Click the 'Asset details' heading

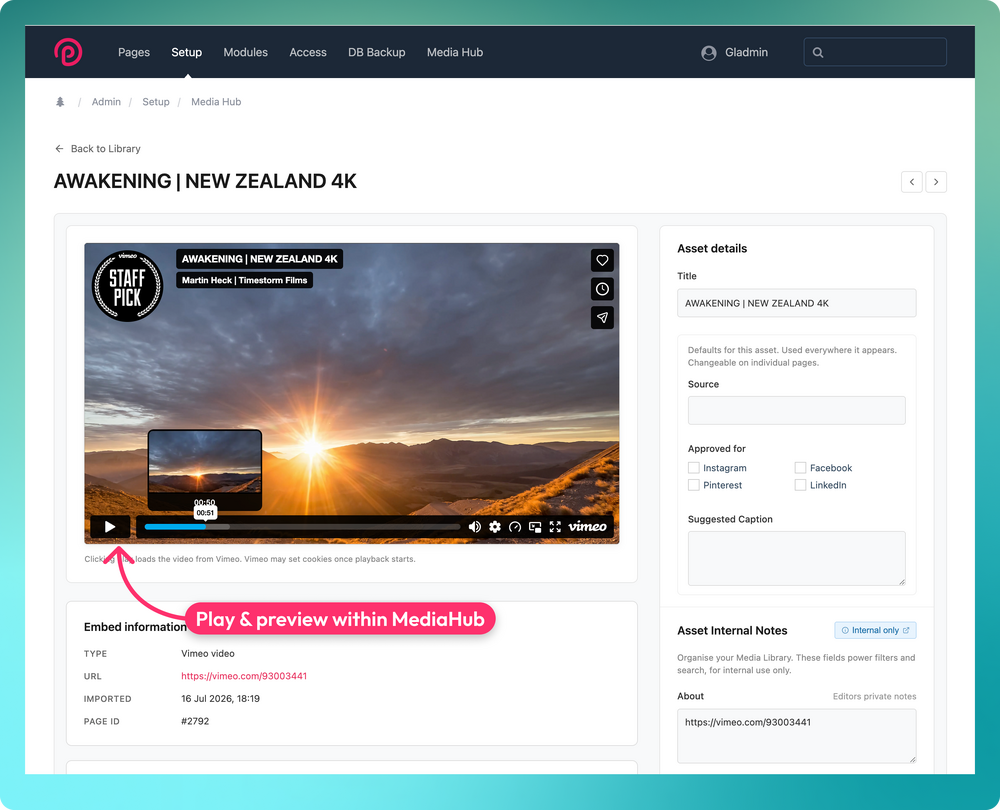coord(712,249)
